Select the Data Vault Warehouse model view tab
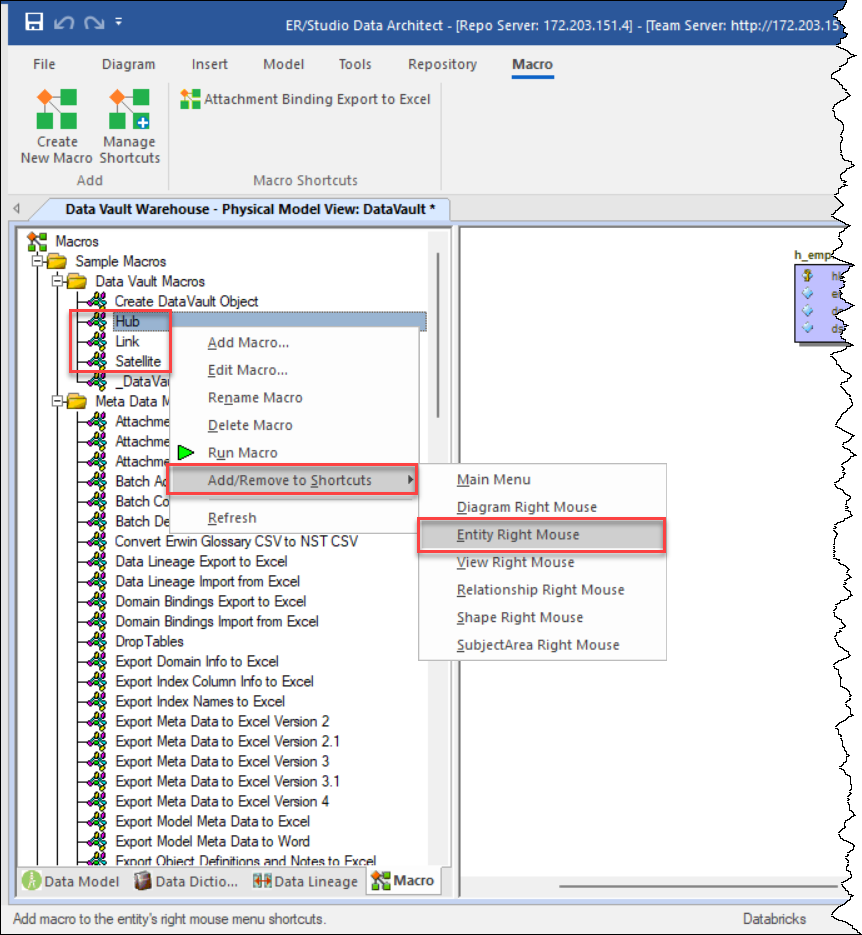862x935 pixels. click(x=250, y=209)
